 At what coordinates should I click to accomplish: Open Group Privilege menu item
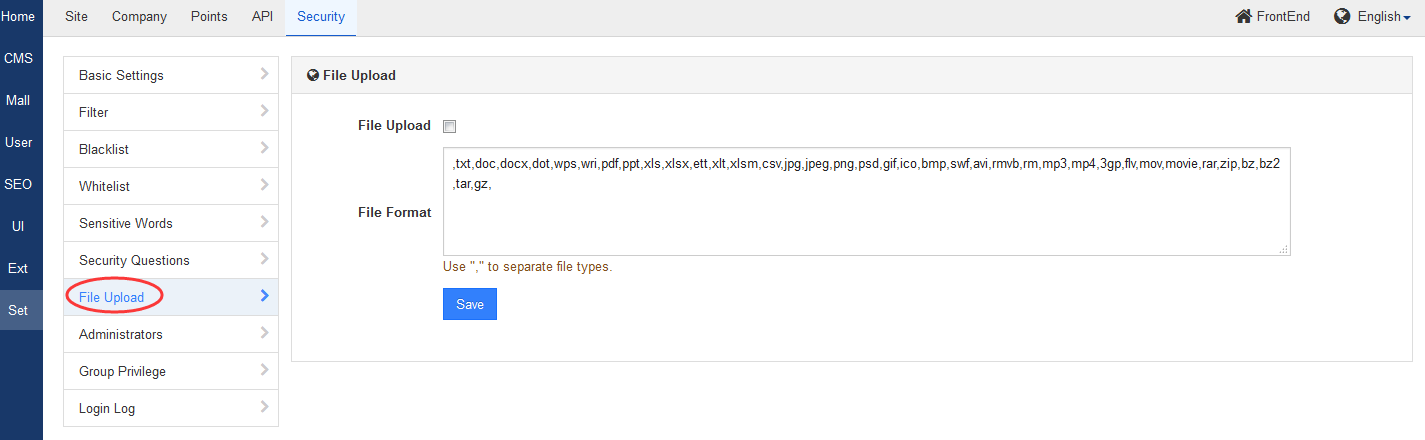171,371
